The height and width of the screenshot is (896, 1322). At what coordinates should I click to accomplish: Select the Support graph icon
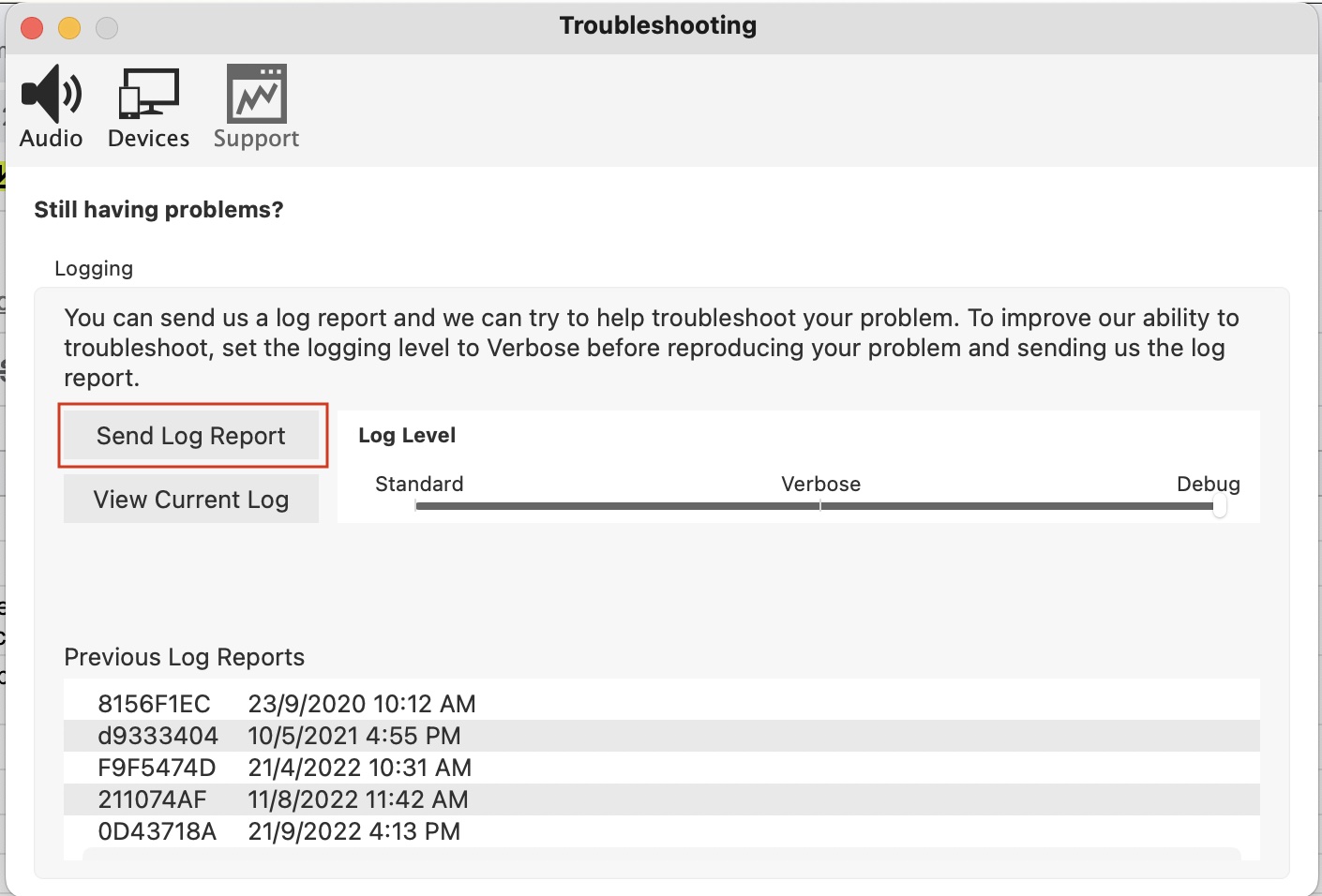click(x=255, y=94)
